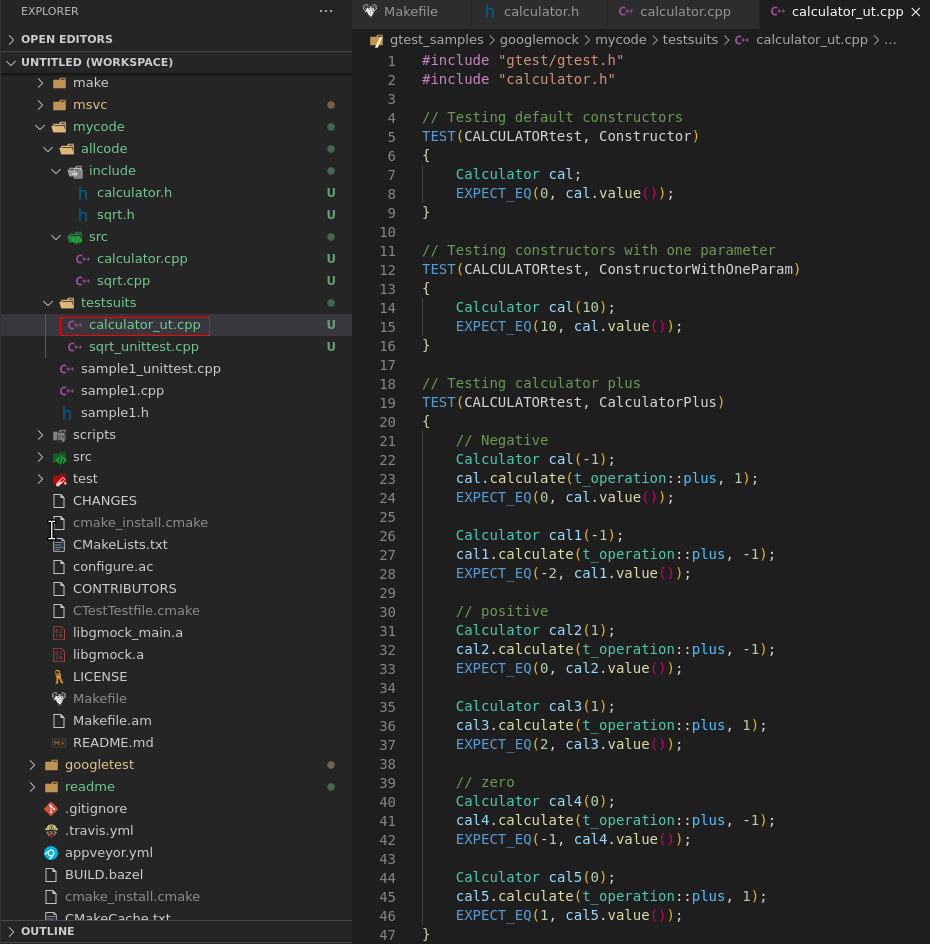Expand the test folder chevron
The width and height of the screenshot is (930, 944).
pos(40,479)
